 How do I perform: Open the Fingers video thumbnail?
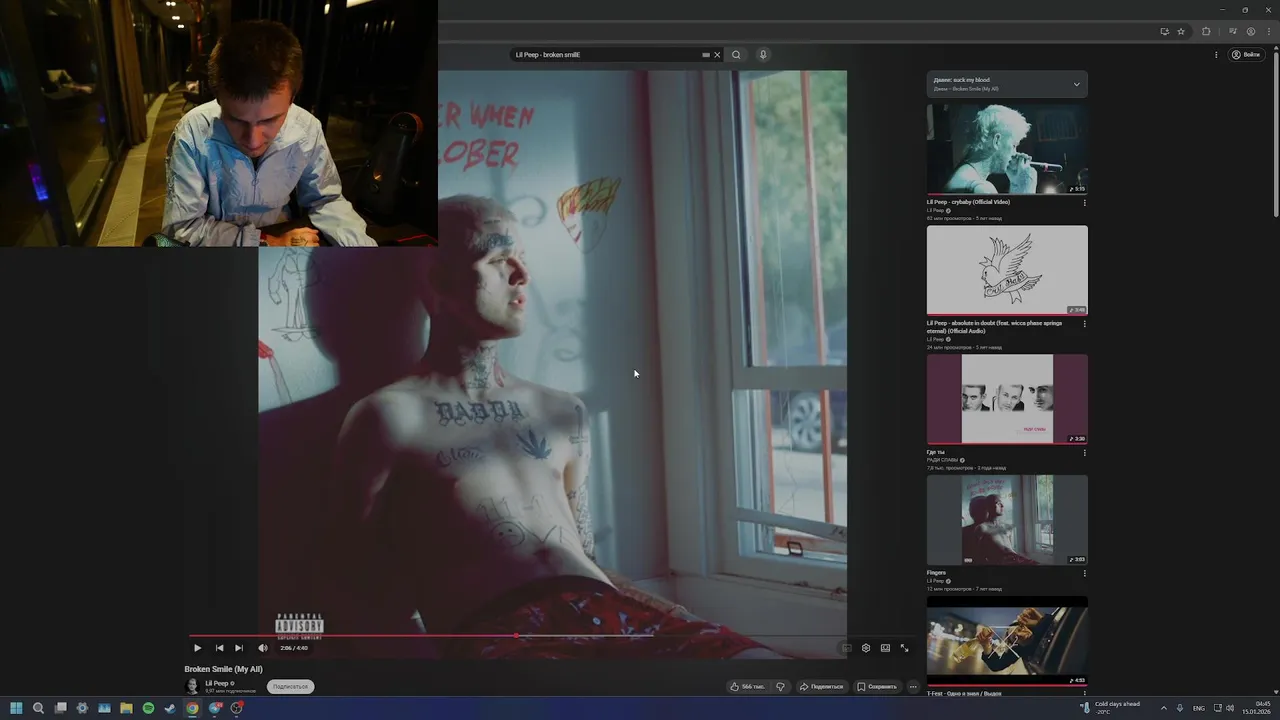[x=1007, y=520]
